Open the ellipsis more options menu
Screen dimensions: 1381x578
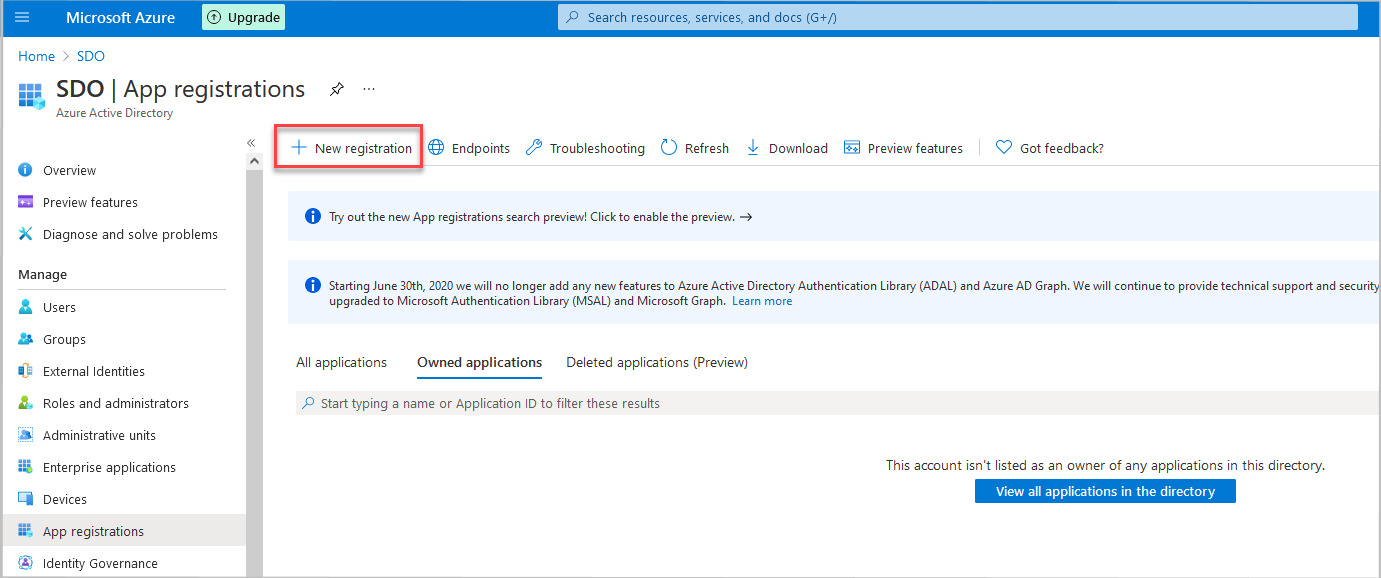point(369,89)
